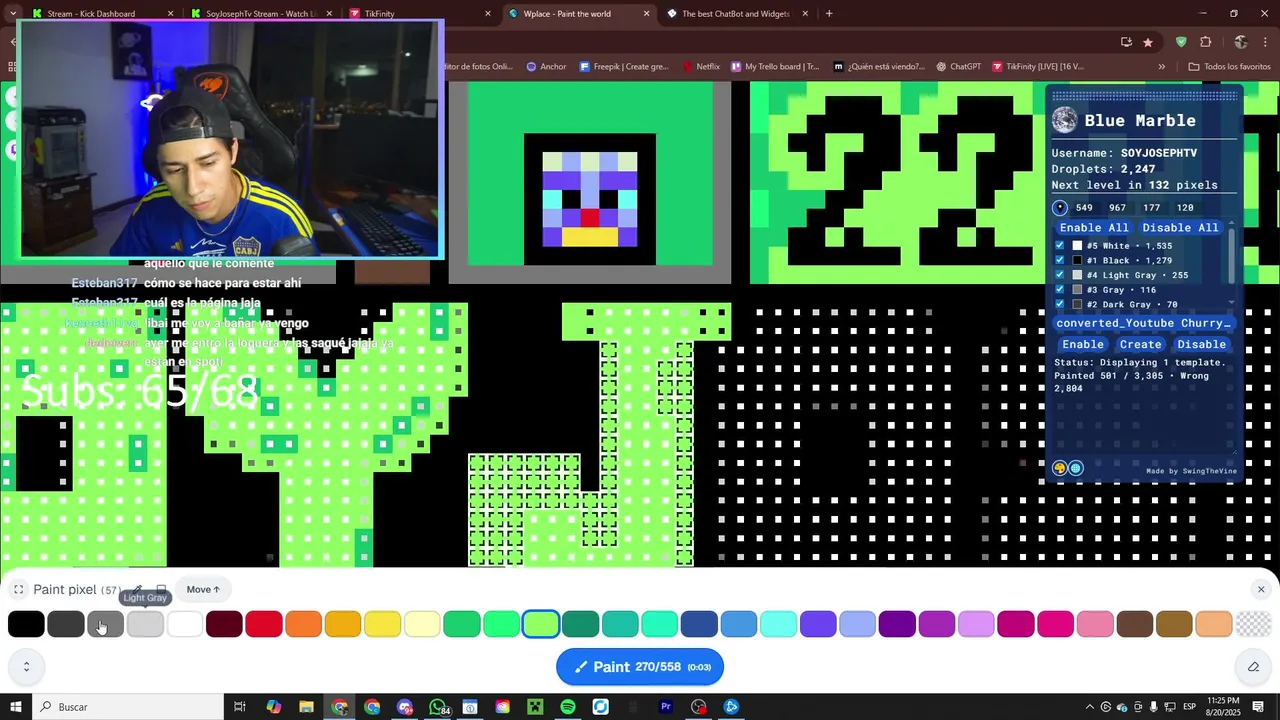
Task: Click the Disable template button
Action: pos(1201,344)
